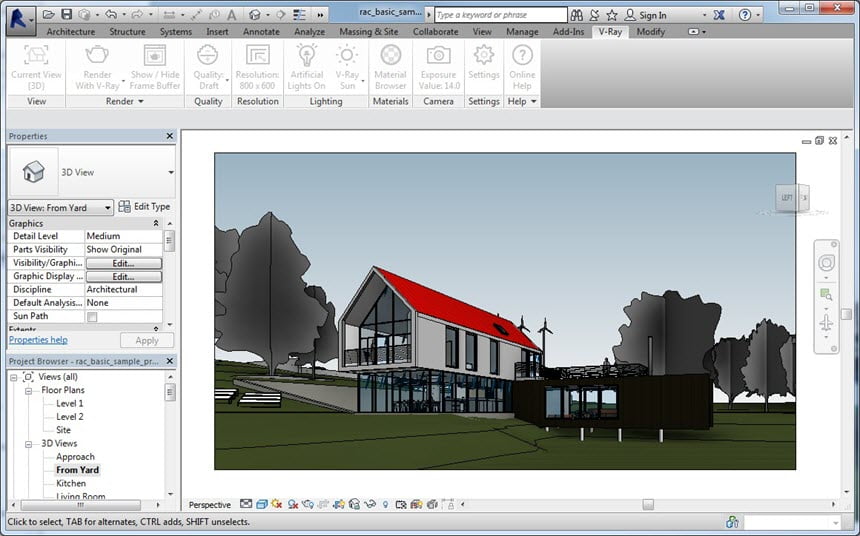Switch to the Structure ribbon tab
860x536 pixels.
pyautogui.click(x=127, y=32)
